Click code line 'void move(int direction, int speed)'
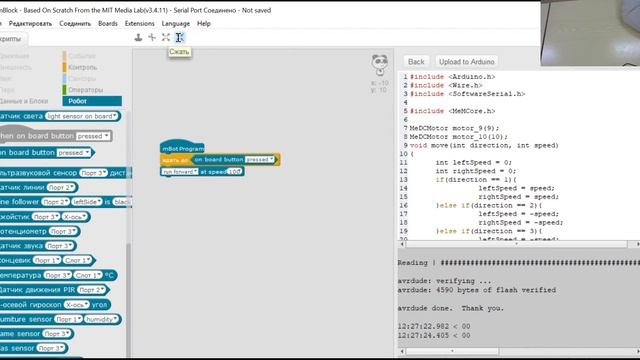The width and height of the screenshot is (640, 360). (x=484, y=145)
